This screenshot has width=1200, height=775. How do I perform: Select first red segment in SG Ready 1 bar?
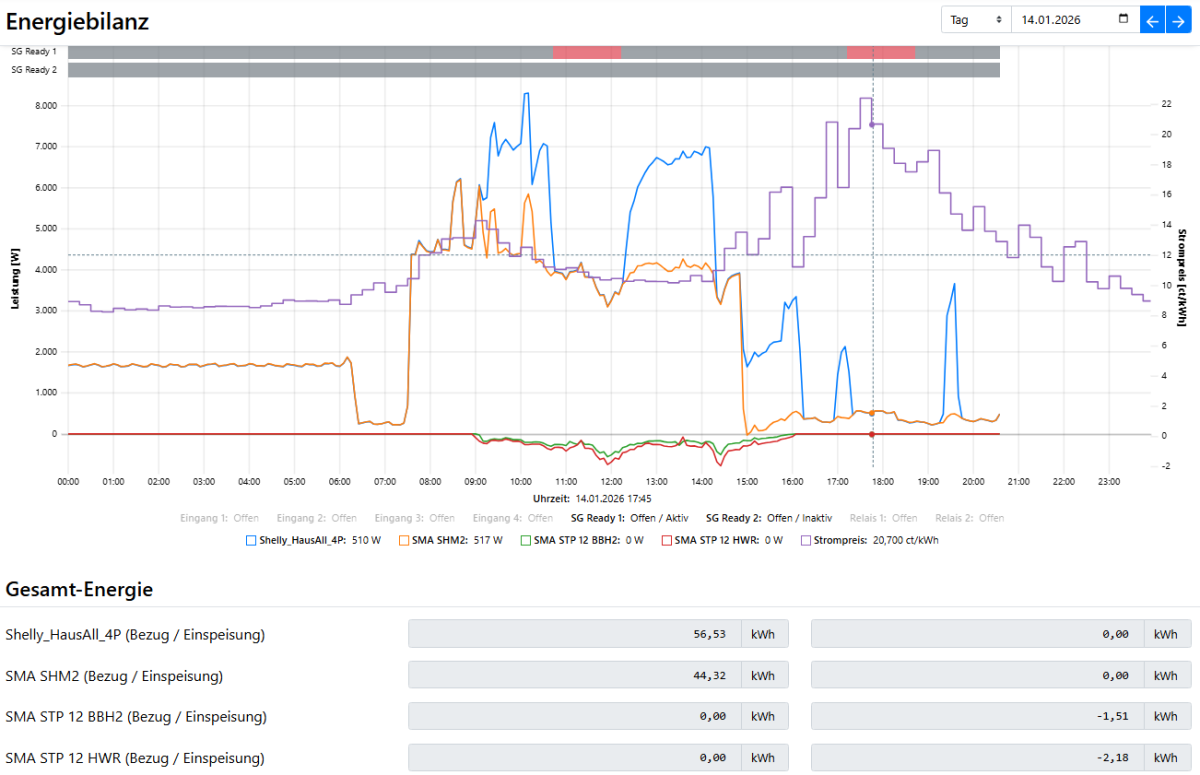[587, 52]
